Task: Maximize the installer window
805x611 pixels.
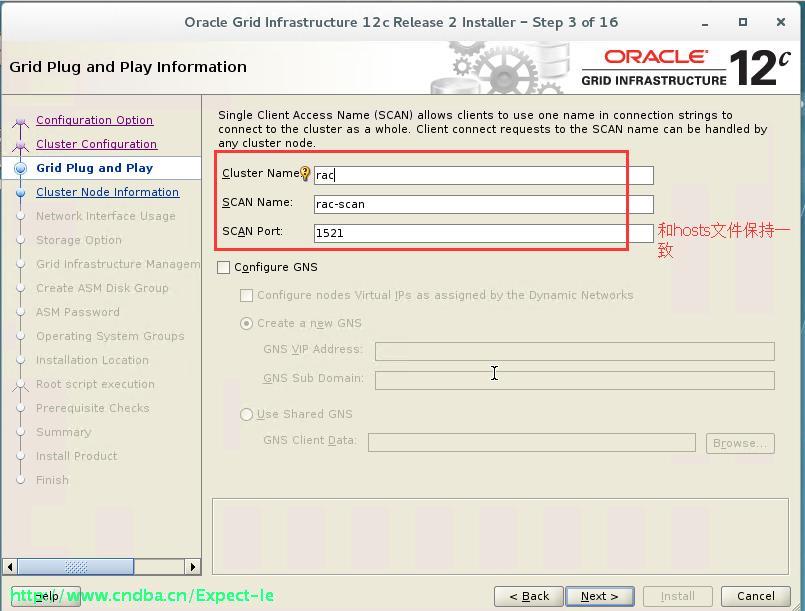Action: pyautogui.click(x=742, y=22)
